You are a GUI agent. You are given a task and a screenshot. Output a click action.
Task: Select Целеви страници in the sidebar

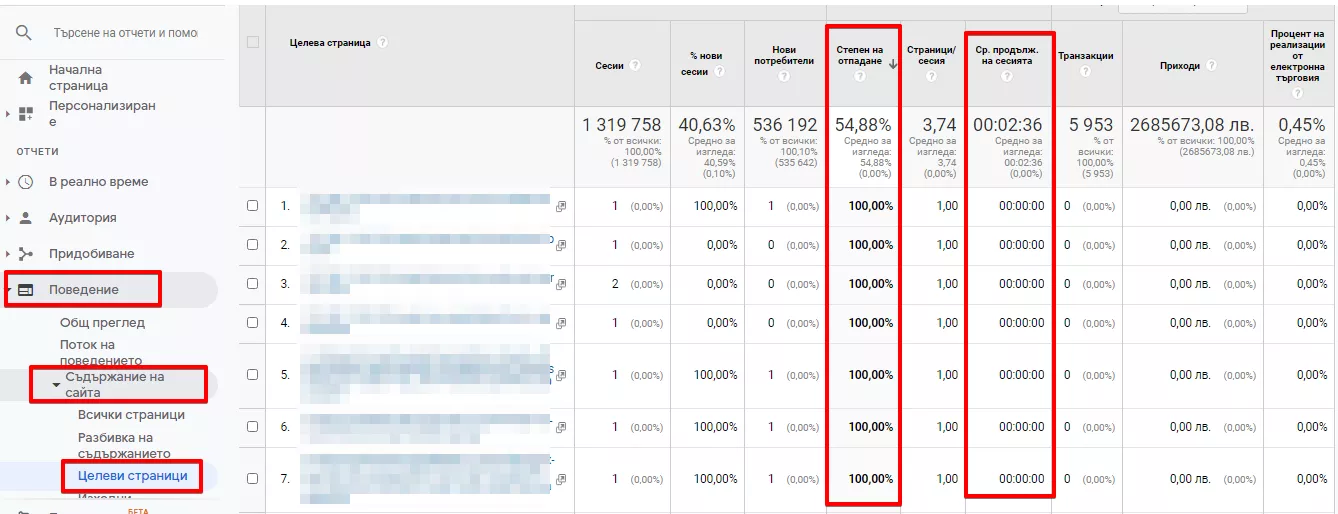click(x=132, y=476)
